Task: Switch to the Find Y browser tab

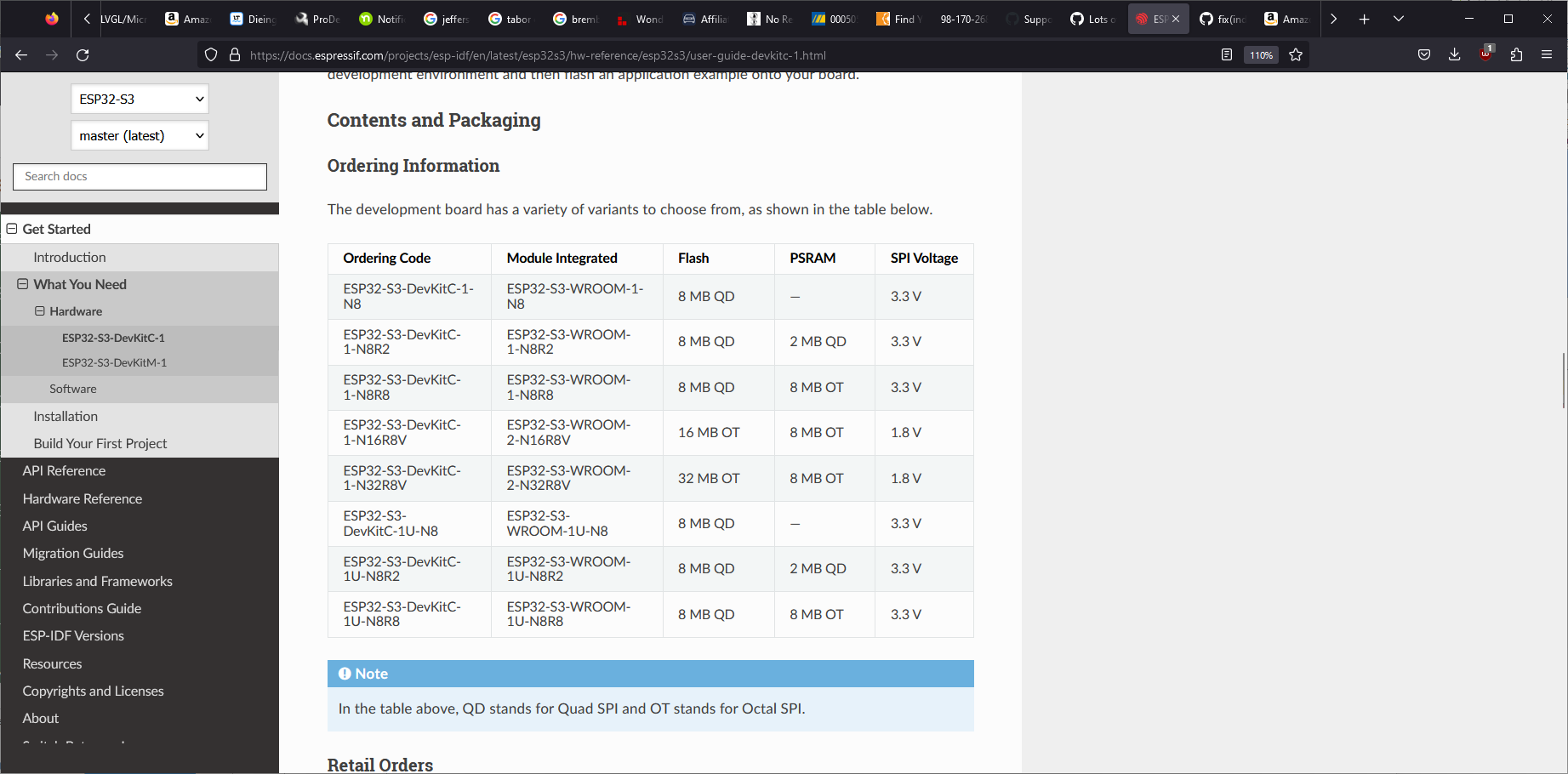Action: tap(900, 19)
